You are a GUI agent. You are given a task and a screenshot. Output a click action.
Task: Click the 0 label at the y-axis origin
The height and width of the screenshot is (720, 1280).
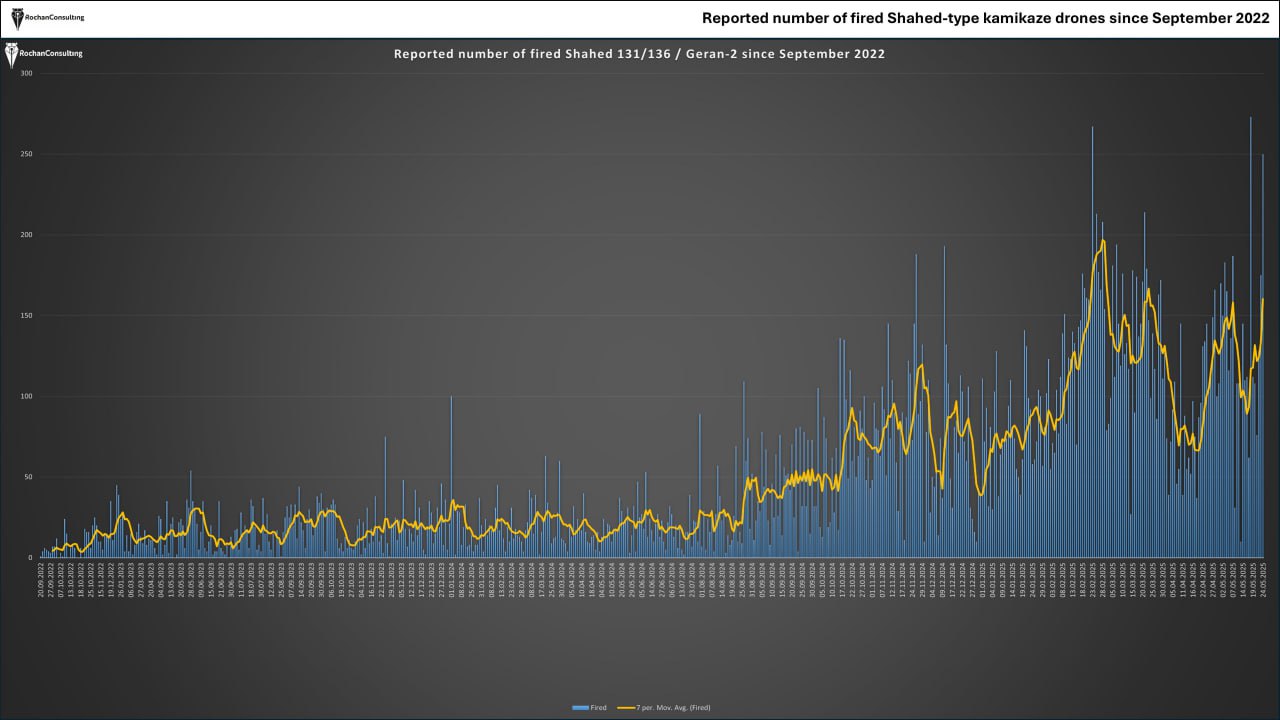pyautogui.click(x=30, y=558)
